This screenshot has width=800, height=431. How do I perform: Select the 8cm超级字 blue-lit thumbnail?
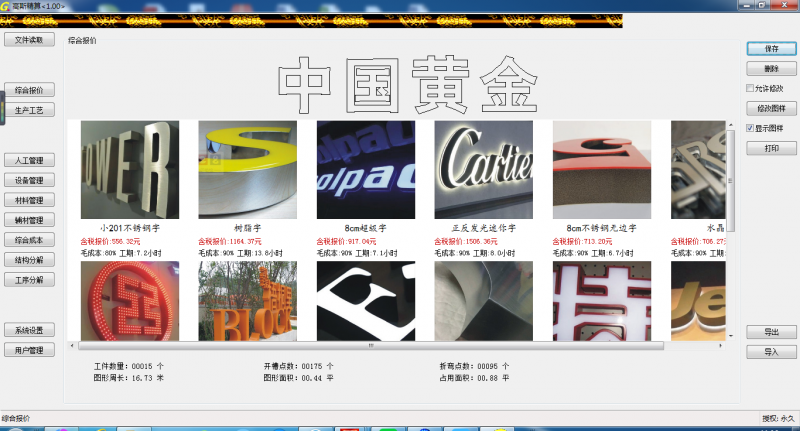[x=366, y=170]
